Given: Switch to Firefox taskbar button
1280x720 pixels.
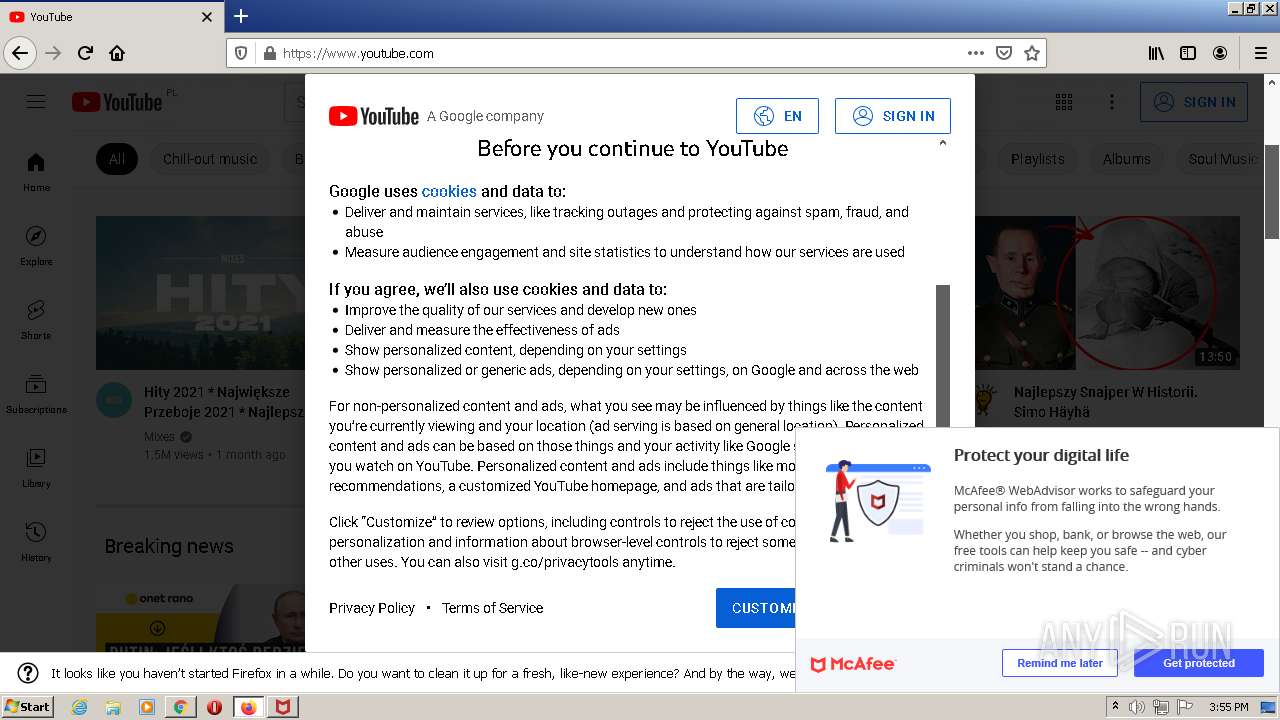Looking at the screenshot, I should (248, 707).
